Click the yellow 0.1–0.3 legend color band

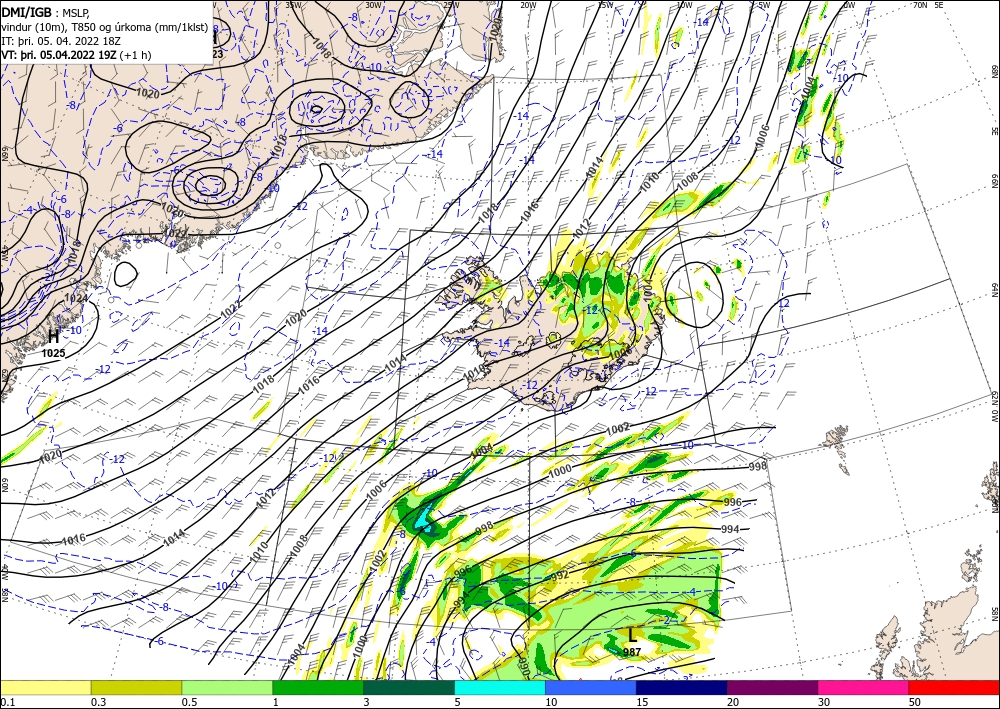45,687
